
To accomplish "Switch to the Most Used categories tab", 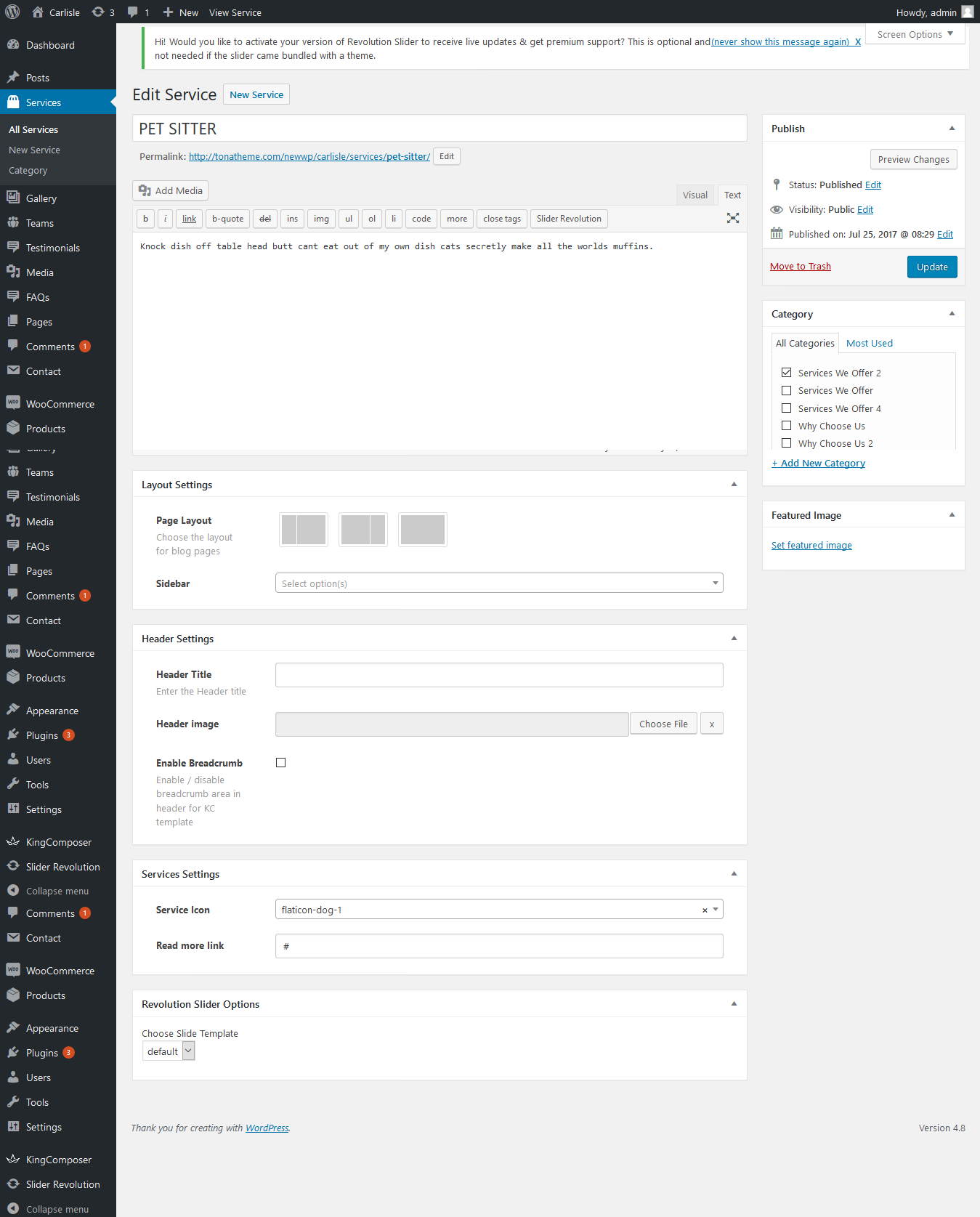I will 869,343.
